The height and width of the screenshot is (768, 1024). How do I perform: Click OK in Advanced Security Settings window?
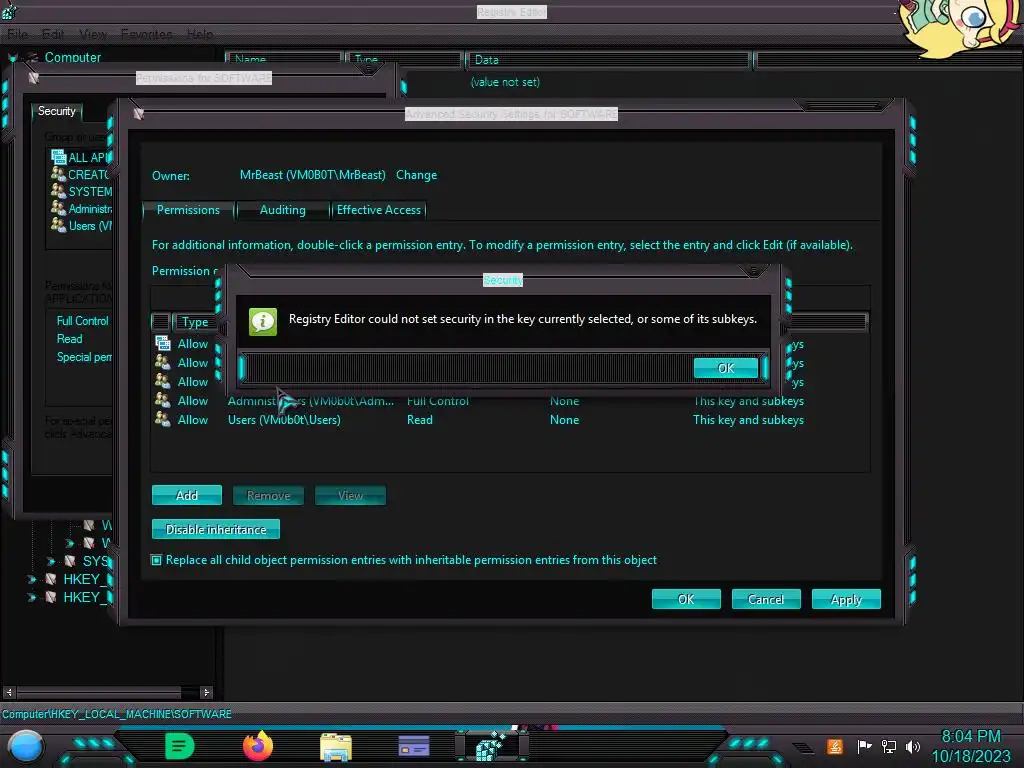point(686,599)
